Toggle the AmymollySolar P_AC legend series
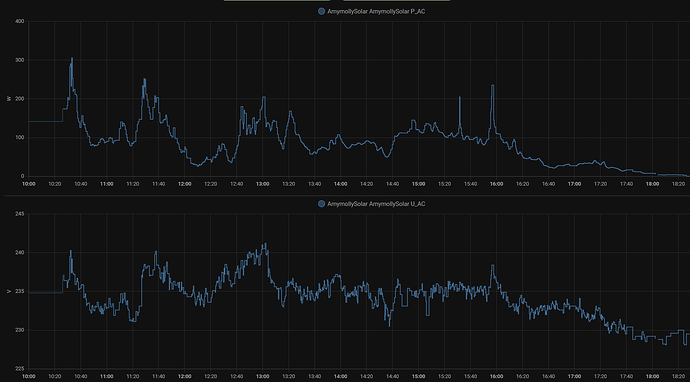Screen dimensions: 690x382 tap(376, 11)
